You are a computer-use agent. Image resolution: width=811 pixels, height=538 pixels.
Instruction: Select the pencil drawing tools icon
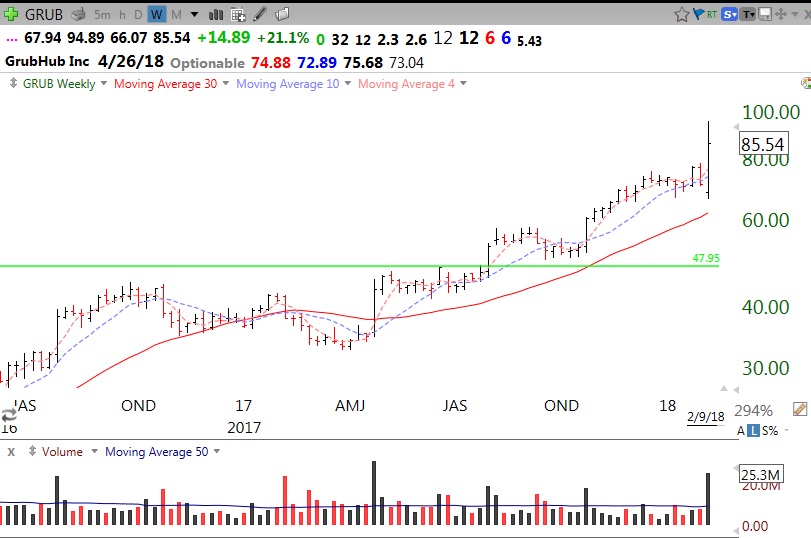click(260, 14)
